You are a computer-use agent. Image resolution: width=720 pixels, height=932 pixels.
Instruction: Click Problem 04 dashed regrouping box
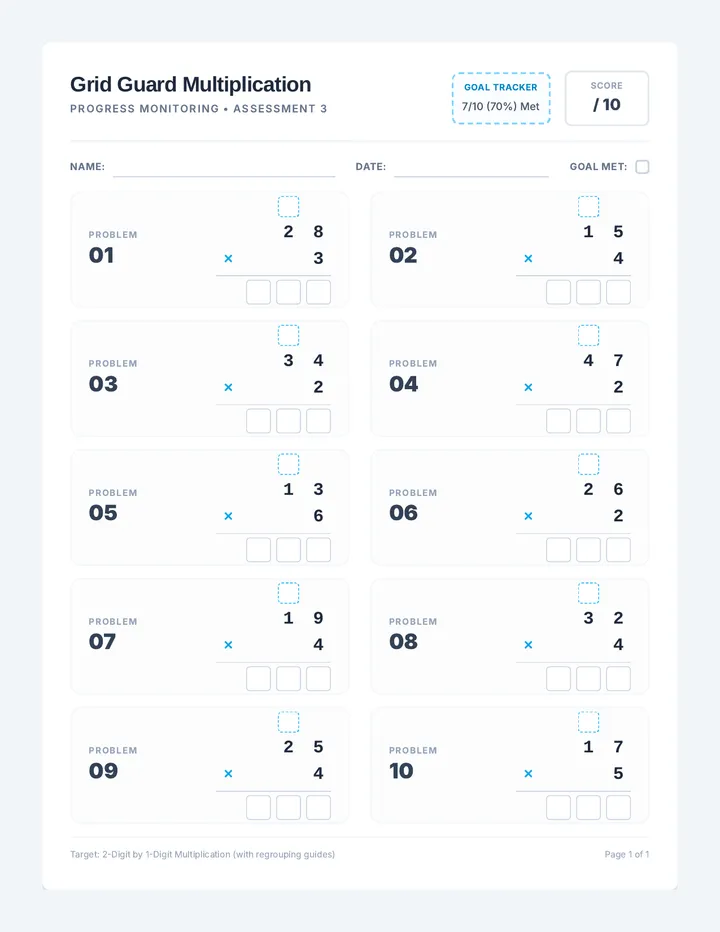[x=589, y=335]
